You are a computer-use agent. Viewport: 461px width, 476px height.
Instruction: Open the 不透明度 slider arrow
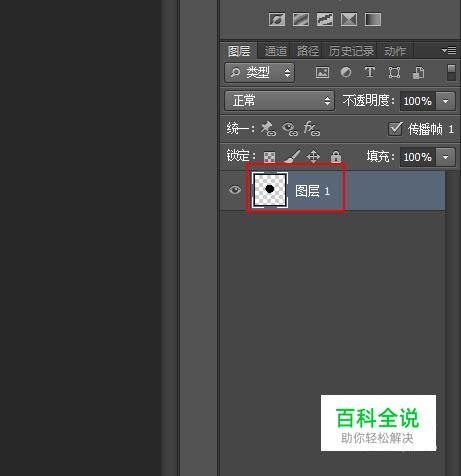point(445,101)
